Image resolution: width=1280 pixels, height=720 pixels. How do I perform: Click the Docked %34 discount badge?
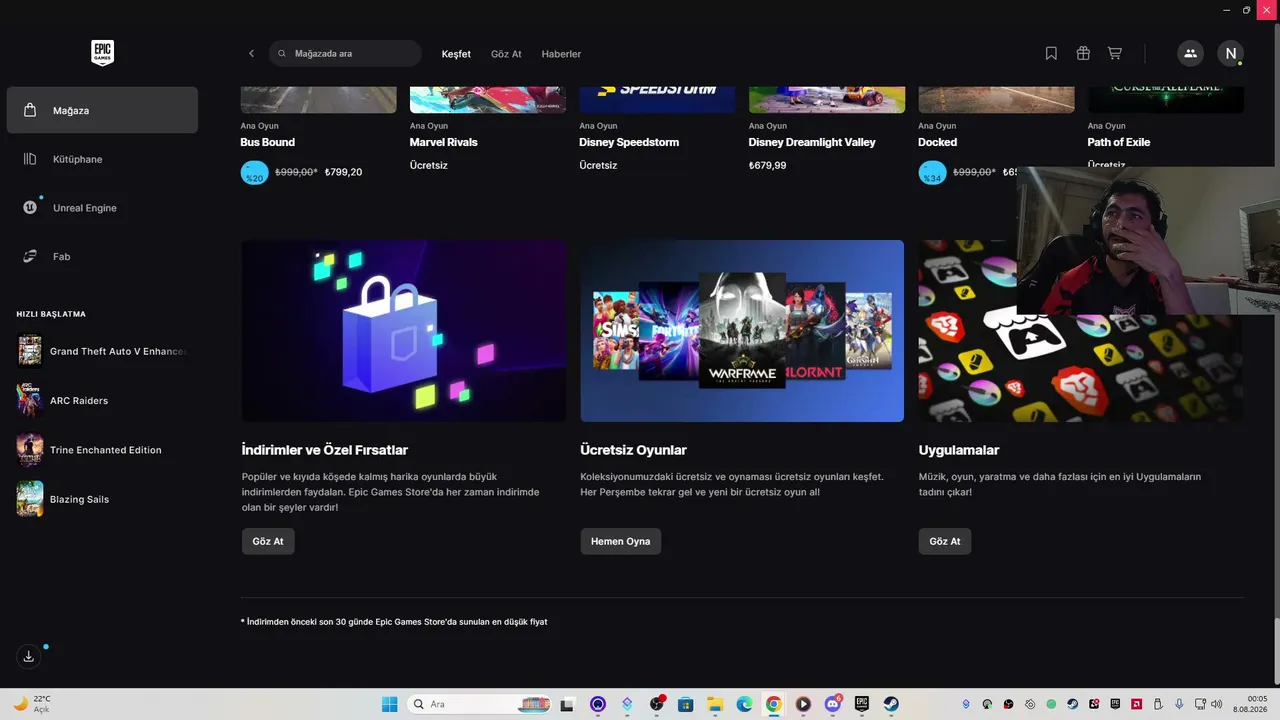coord(932,173)
